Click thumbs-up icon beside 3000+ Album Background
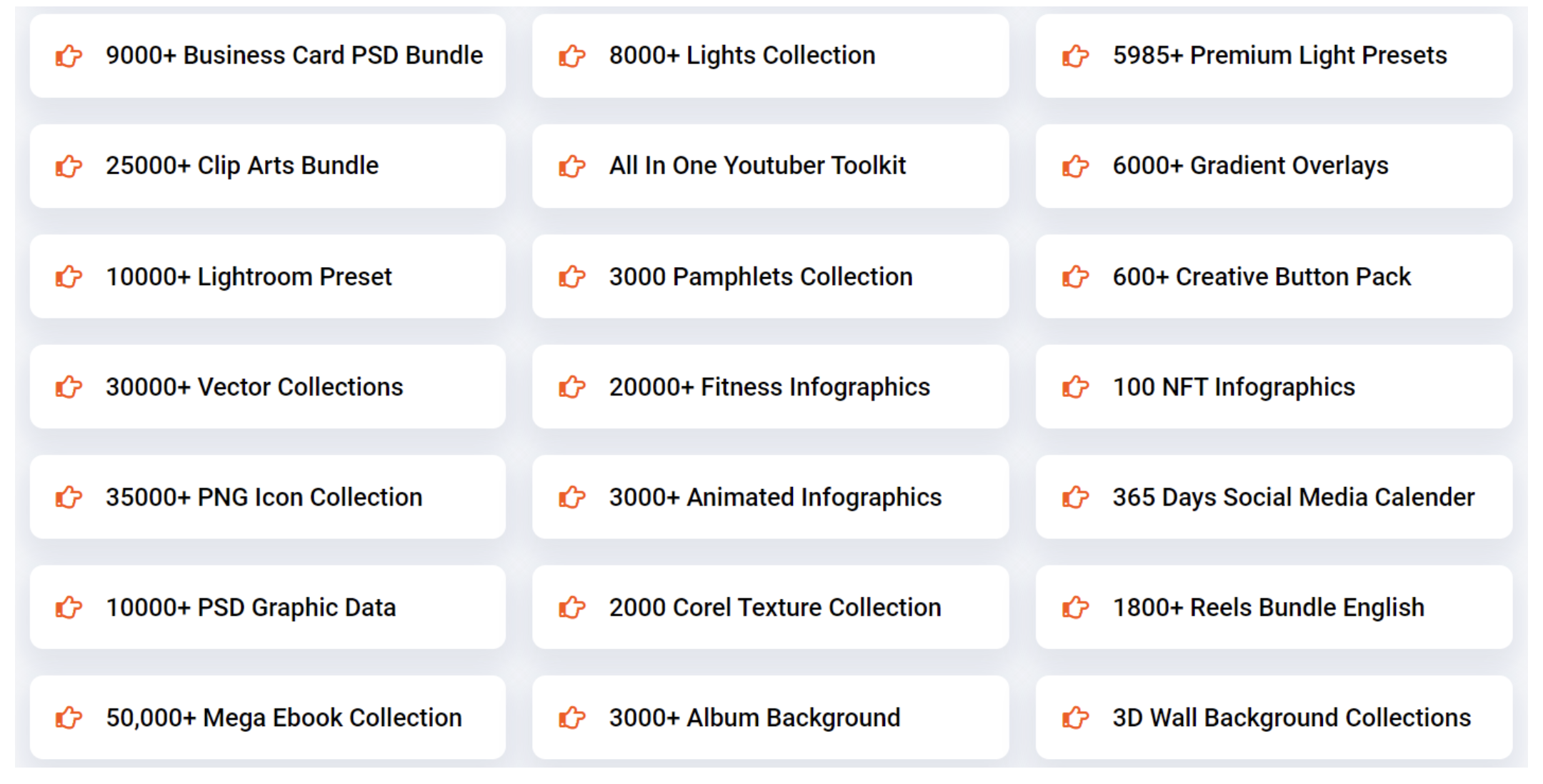 [572, 718]
